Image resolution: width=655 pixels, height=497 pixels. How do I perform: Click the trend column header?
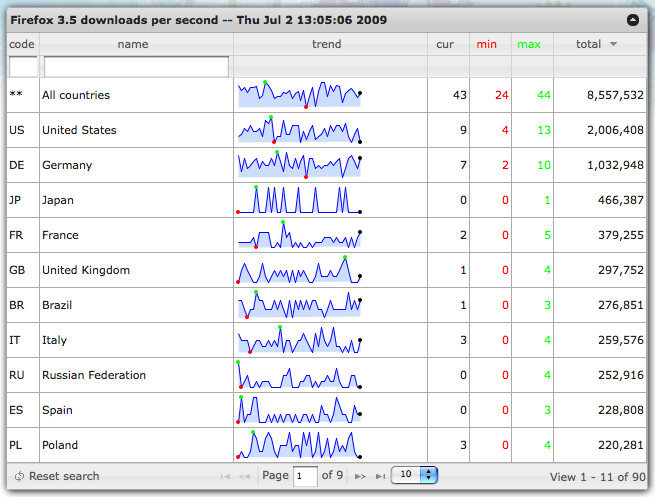point(327,44)
